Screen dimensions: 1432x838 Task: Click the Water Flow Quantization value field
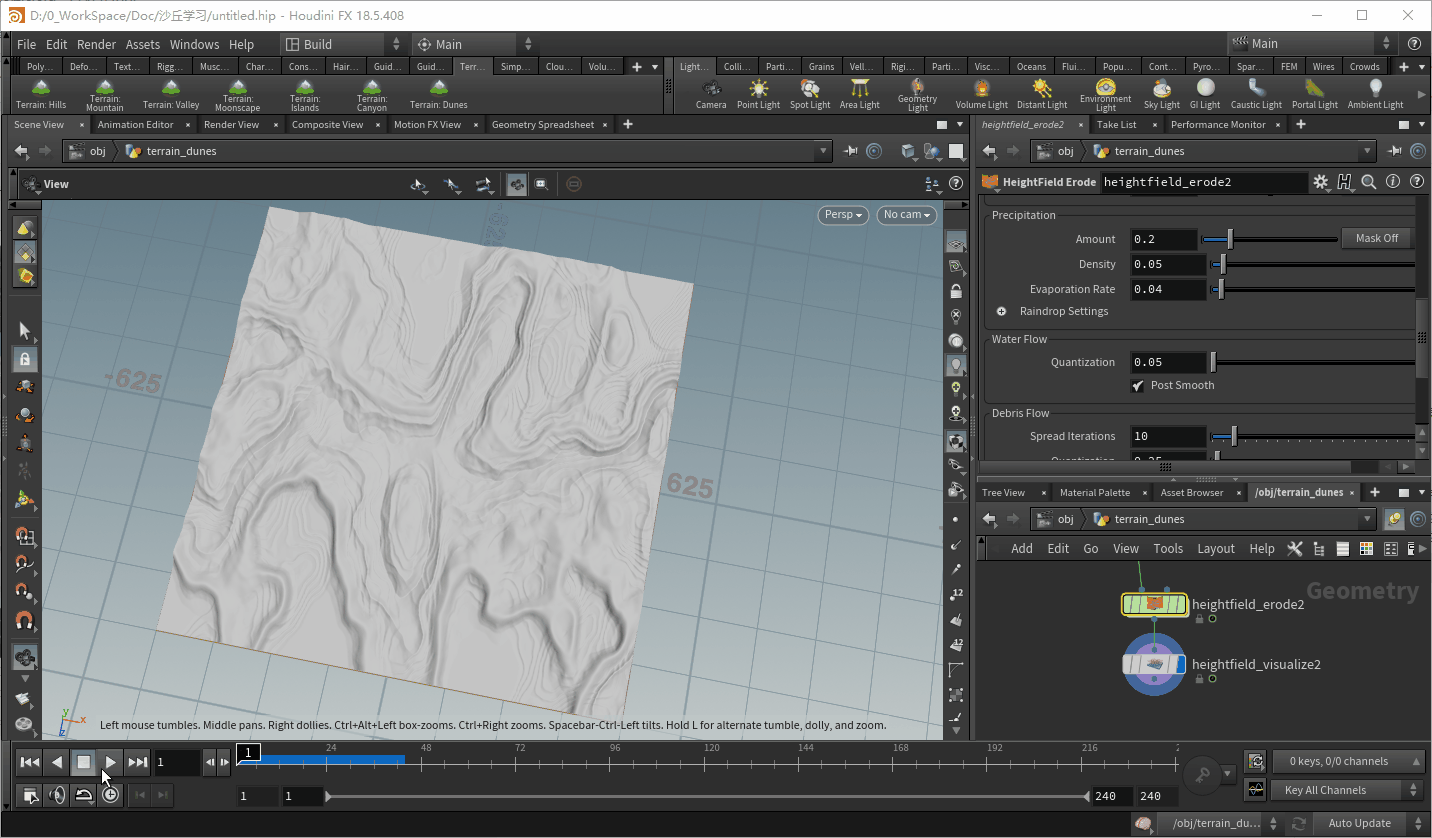(x=1167, y=362)
